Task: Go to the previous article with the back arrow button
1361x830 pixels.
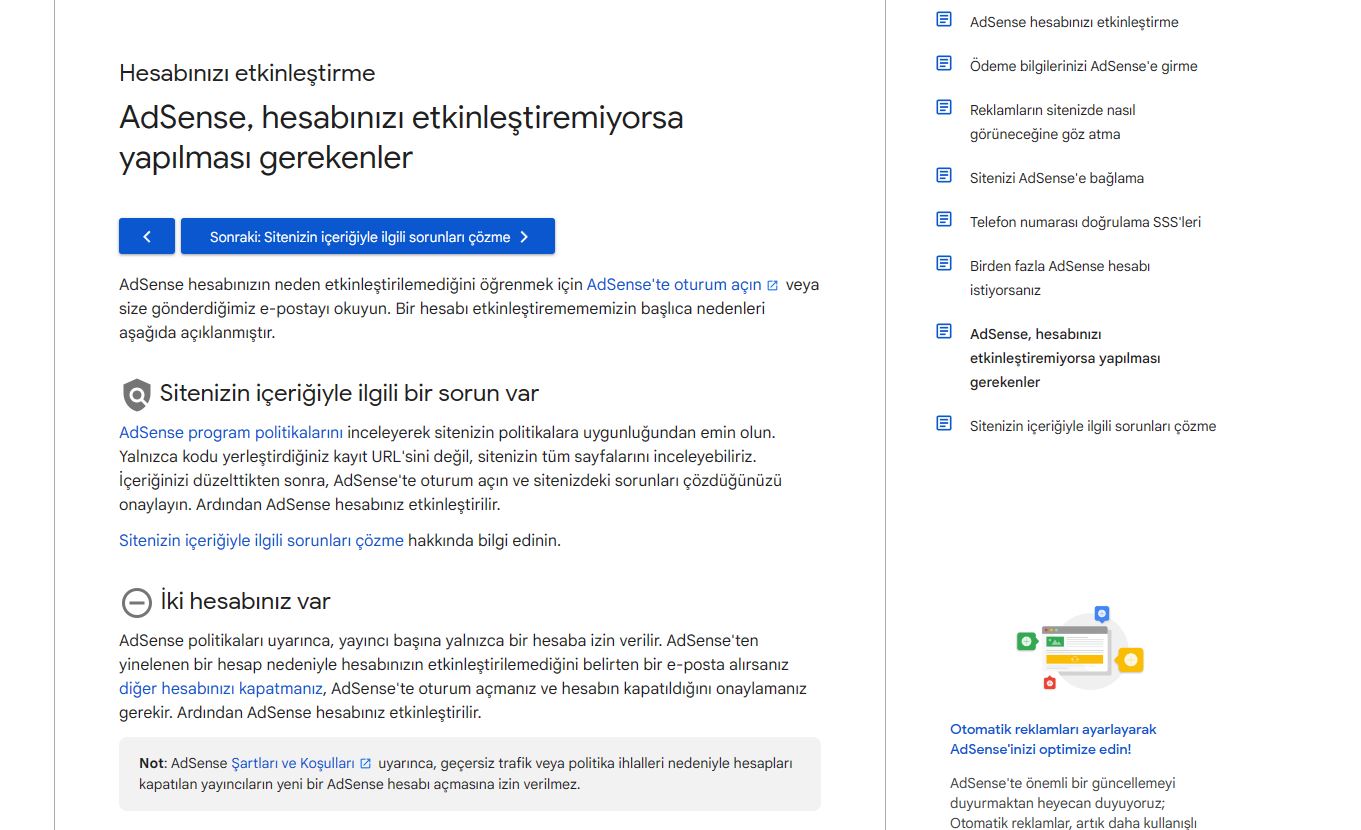Action: tap(147, 236)
